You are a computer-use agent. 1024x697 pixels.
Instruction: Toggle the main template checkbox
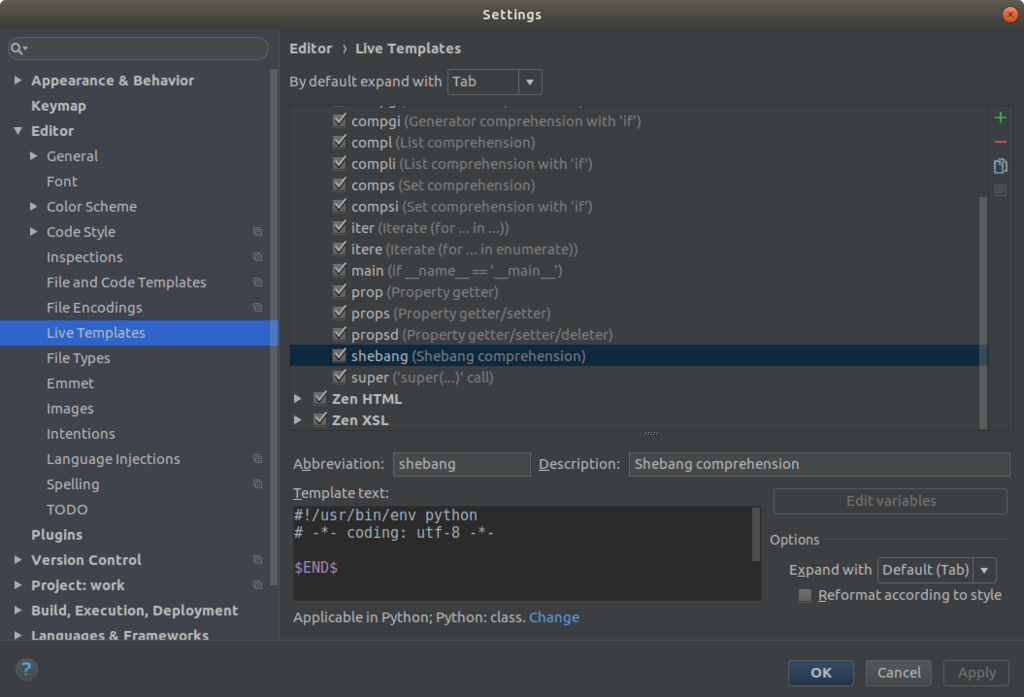[x=339, y=270]
